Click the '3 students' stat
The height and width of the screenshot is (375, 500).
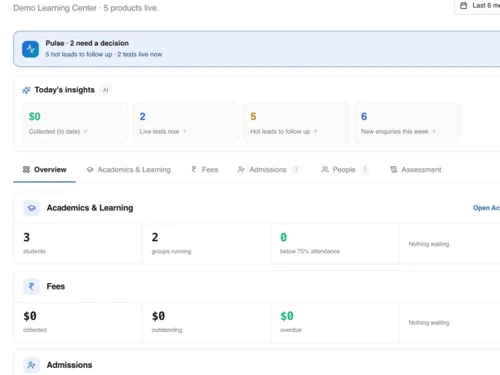[78, 244]
